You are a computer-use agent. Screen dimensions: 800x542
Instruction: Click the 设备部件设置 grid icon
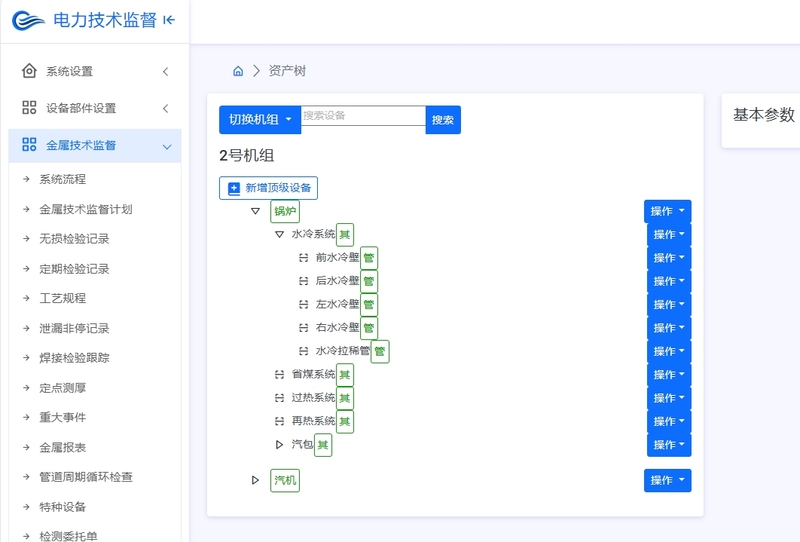[x=29, y=108]
